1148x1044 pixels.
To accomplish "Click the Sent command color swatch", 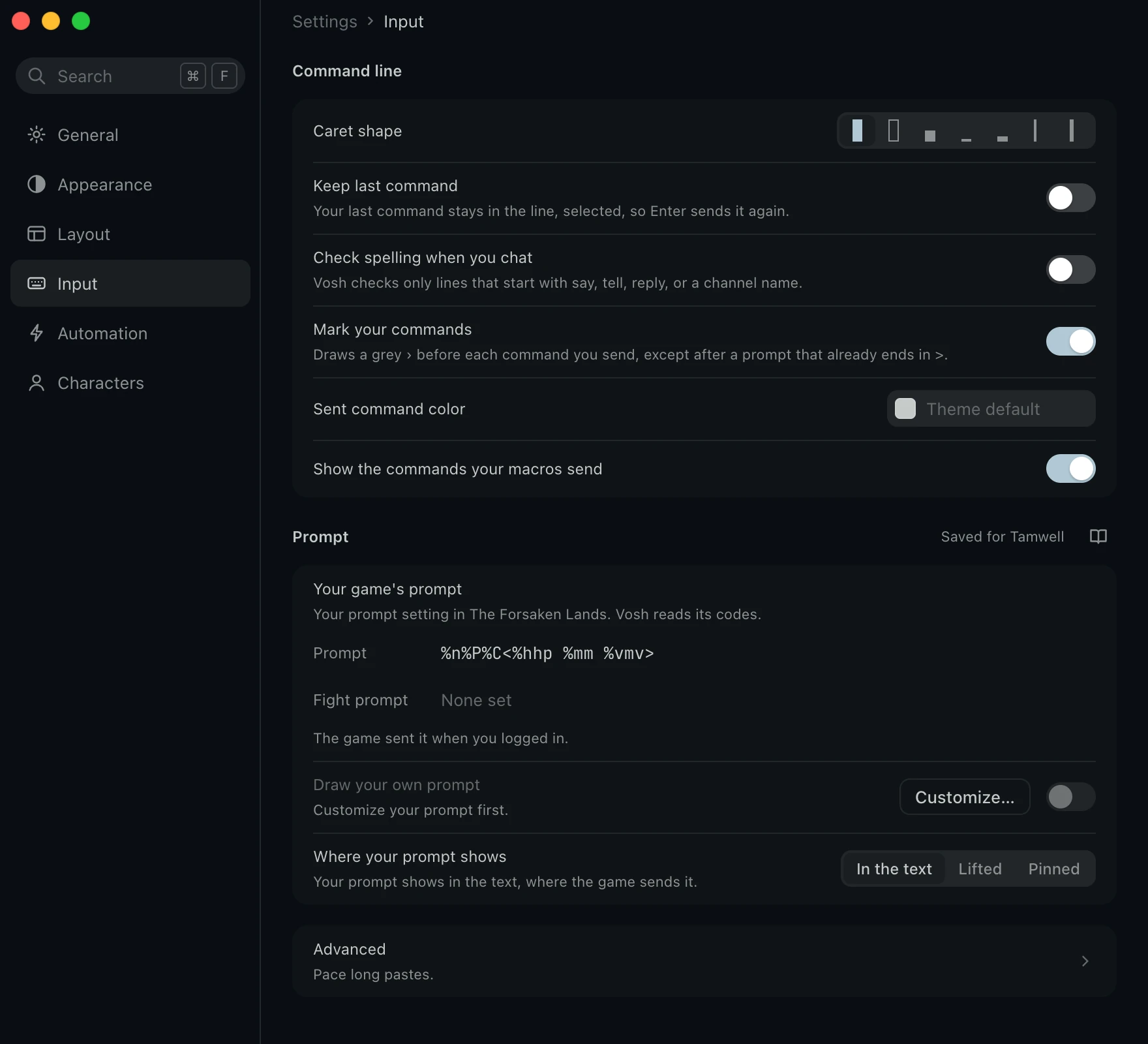I will 905,408.
